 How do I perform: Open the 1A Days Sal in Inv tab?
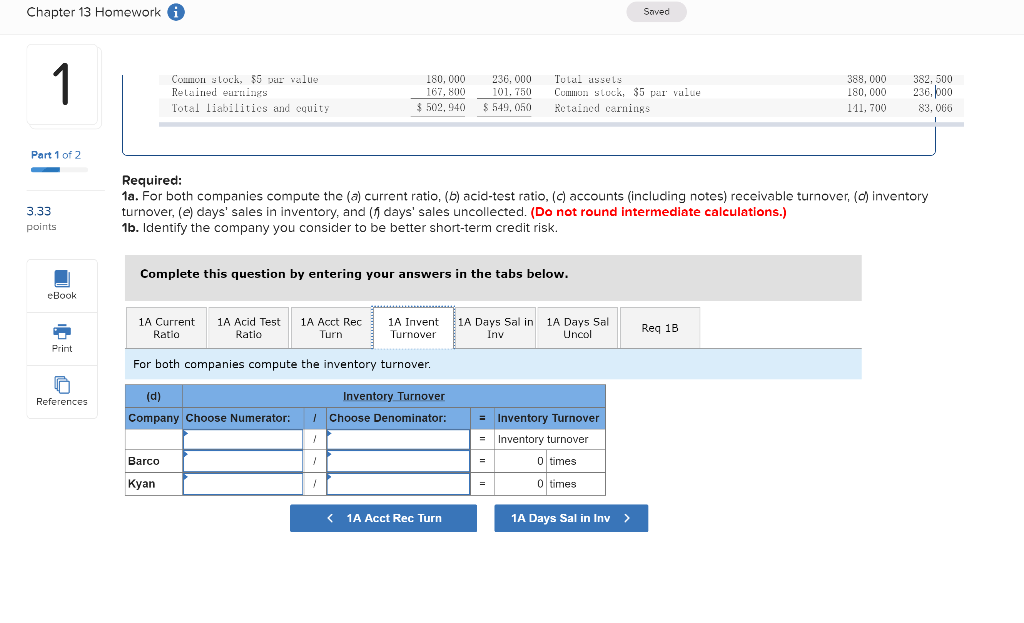pyautogui.click(x=495, y=328)
